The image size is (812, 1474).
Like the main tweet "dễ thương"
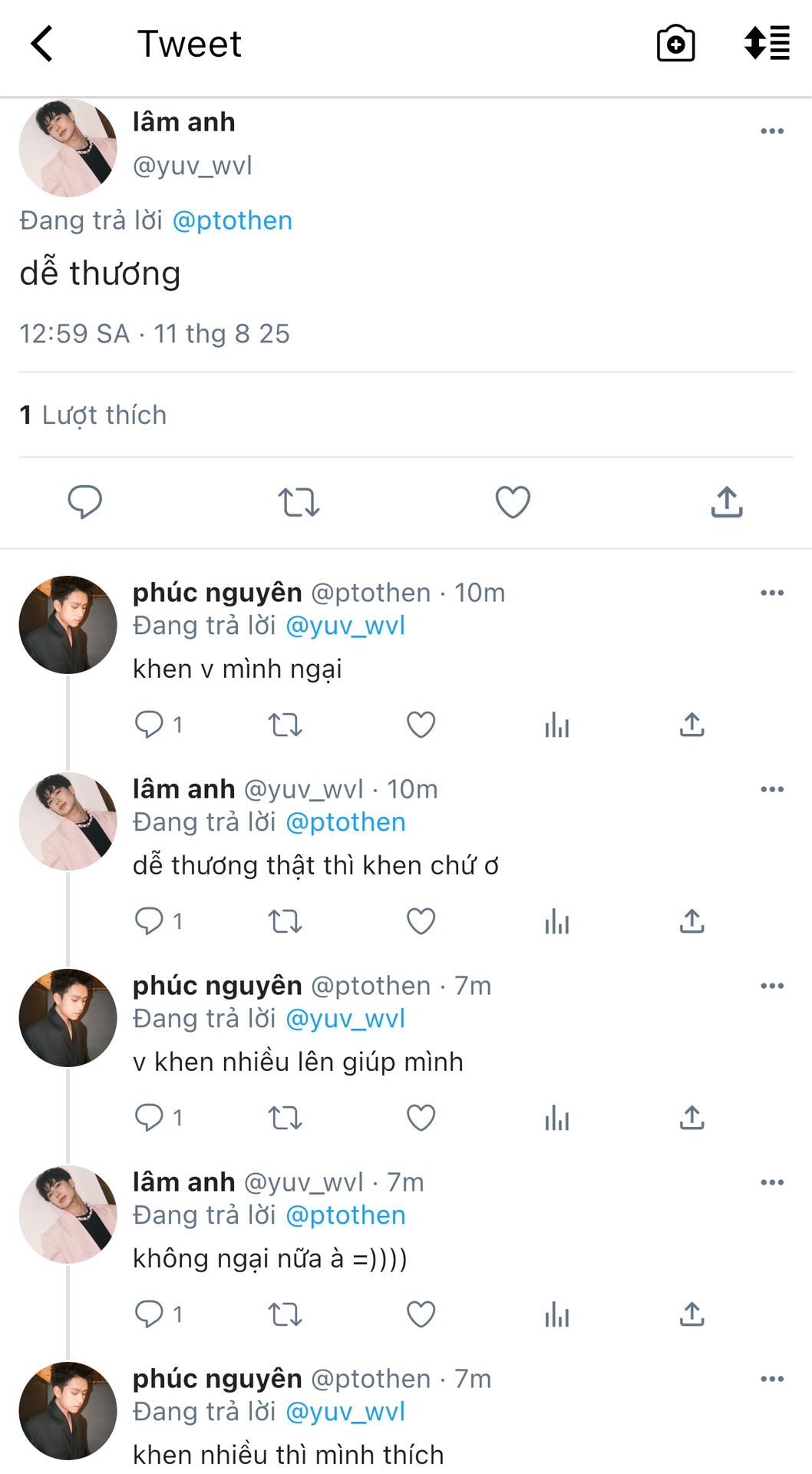tap(513, 502)
